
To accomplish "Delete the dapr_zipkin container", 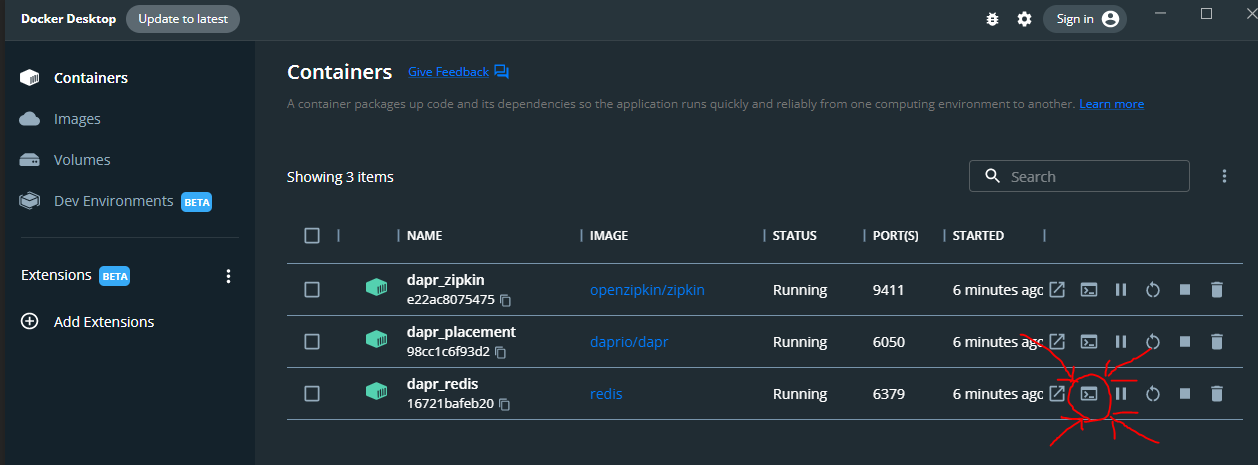I will pos(1217,290).
